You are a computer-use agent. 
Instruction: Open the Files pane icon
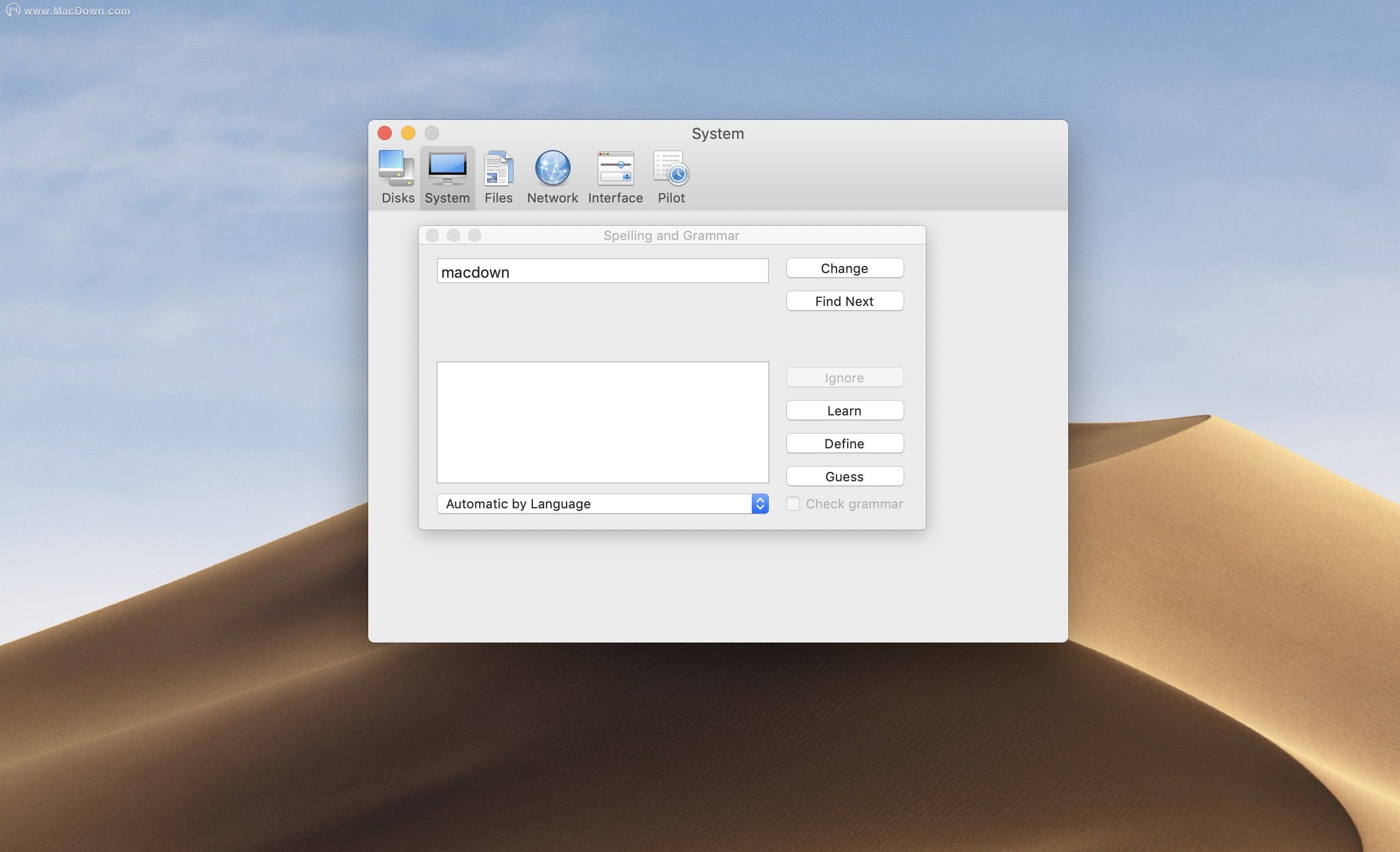pos(498,169)
